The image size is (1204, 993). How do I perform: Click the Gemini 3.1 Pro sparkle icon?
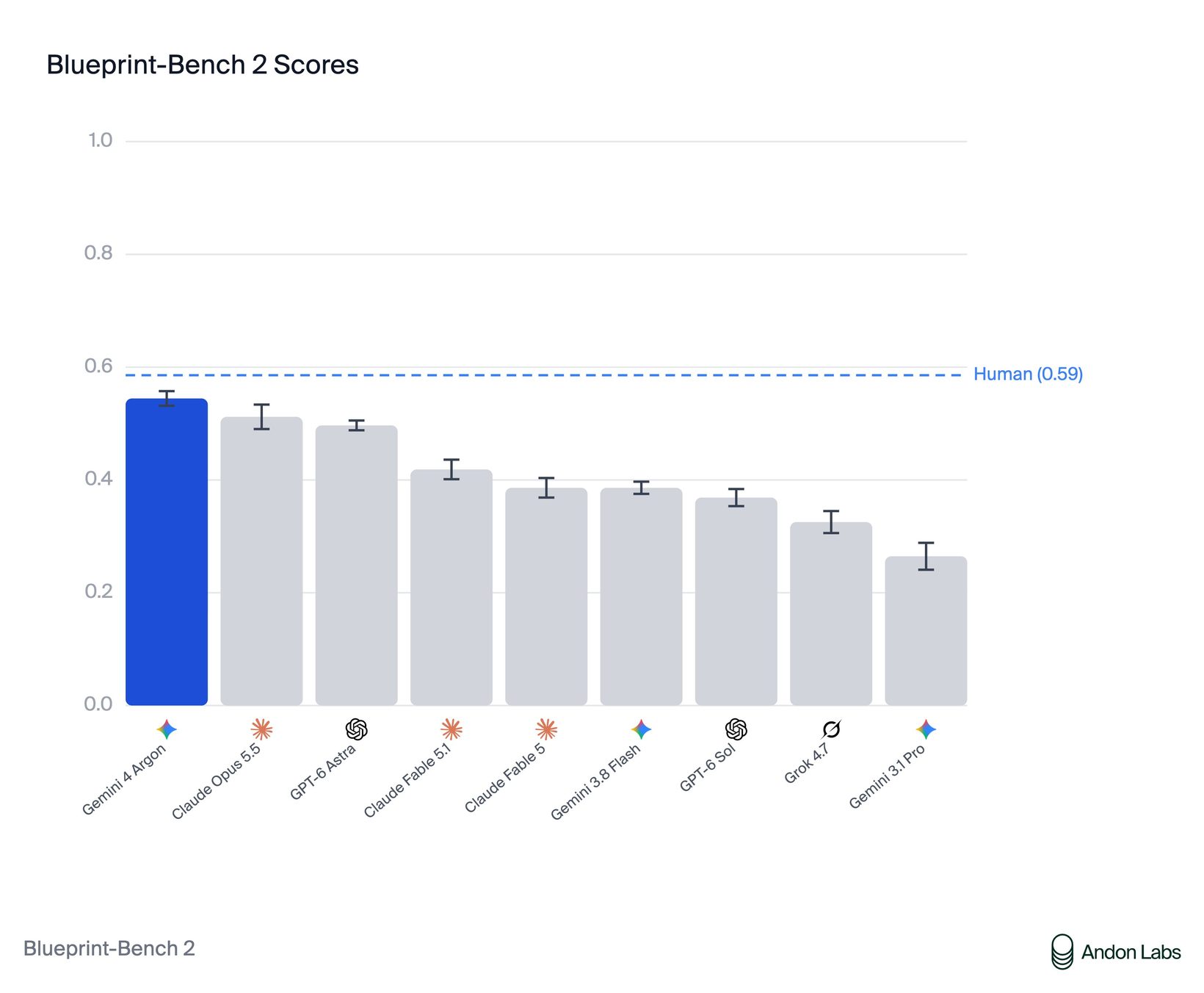pyautogui.click(x=926, y=729)
